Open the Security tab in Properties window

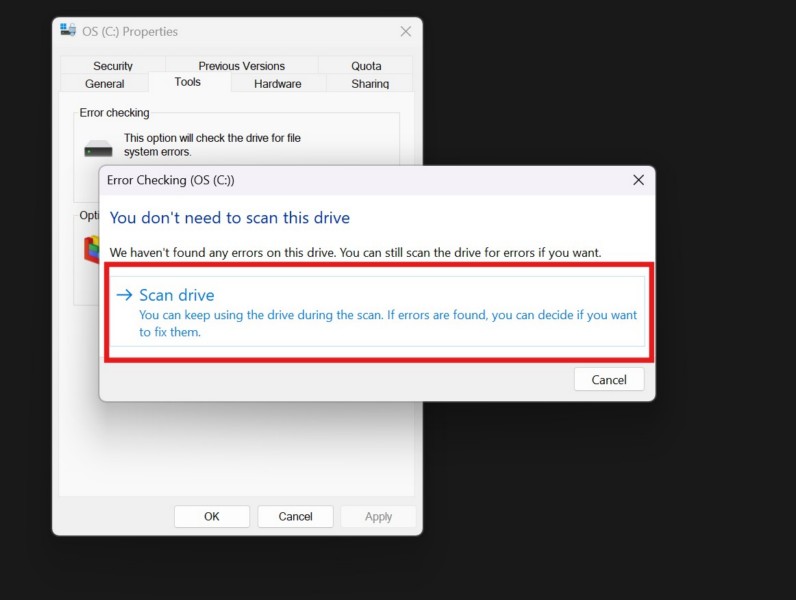(x=113, y=66)
